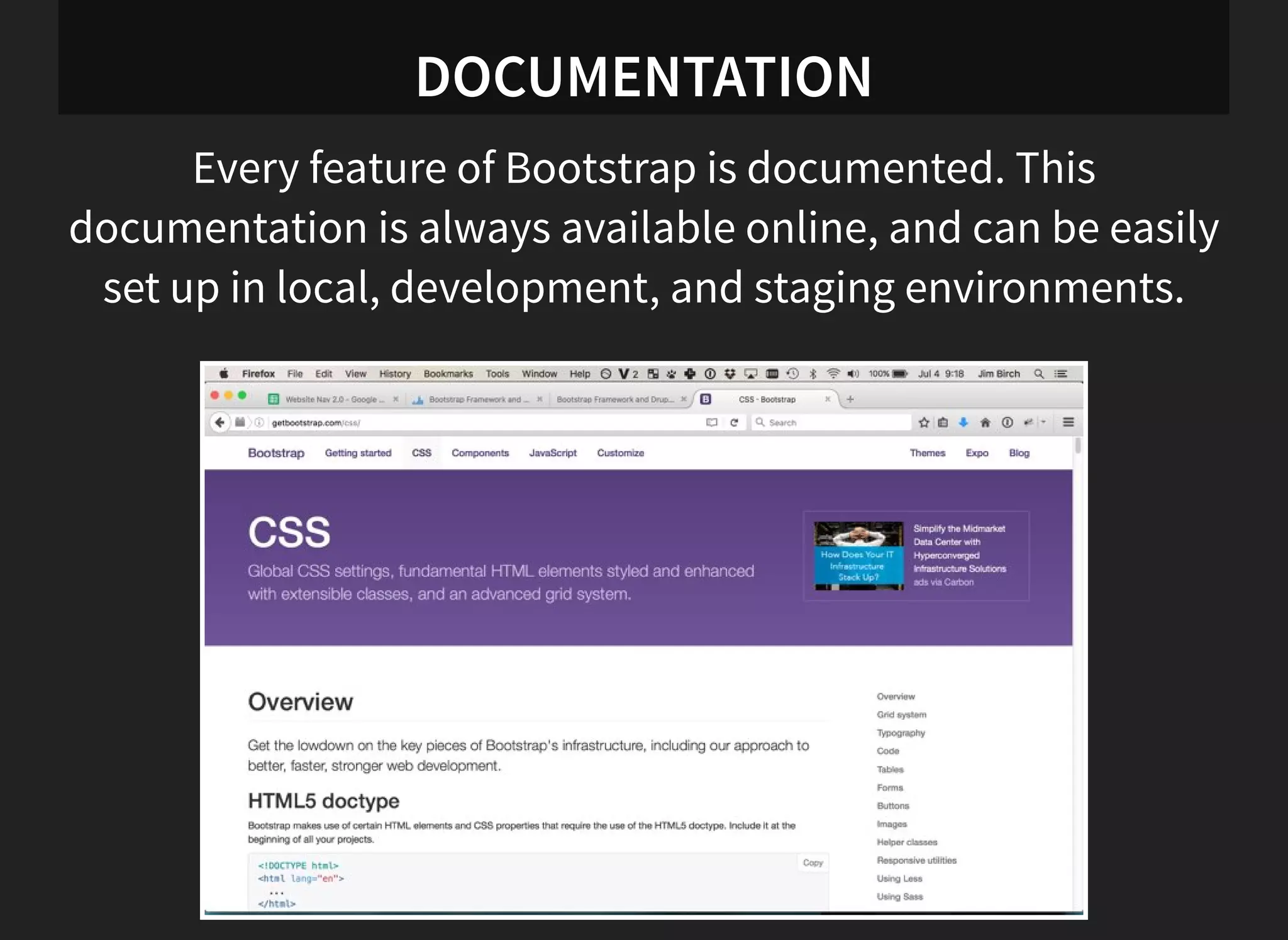This screenshot has width=1288, height=940.
Task: Jump to Grid system in sidebar
Action: click(901, 715)
